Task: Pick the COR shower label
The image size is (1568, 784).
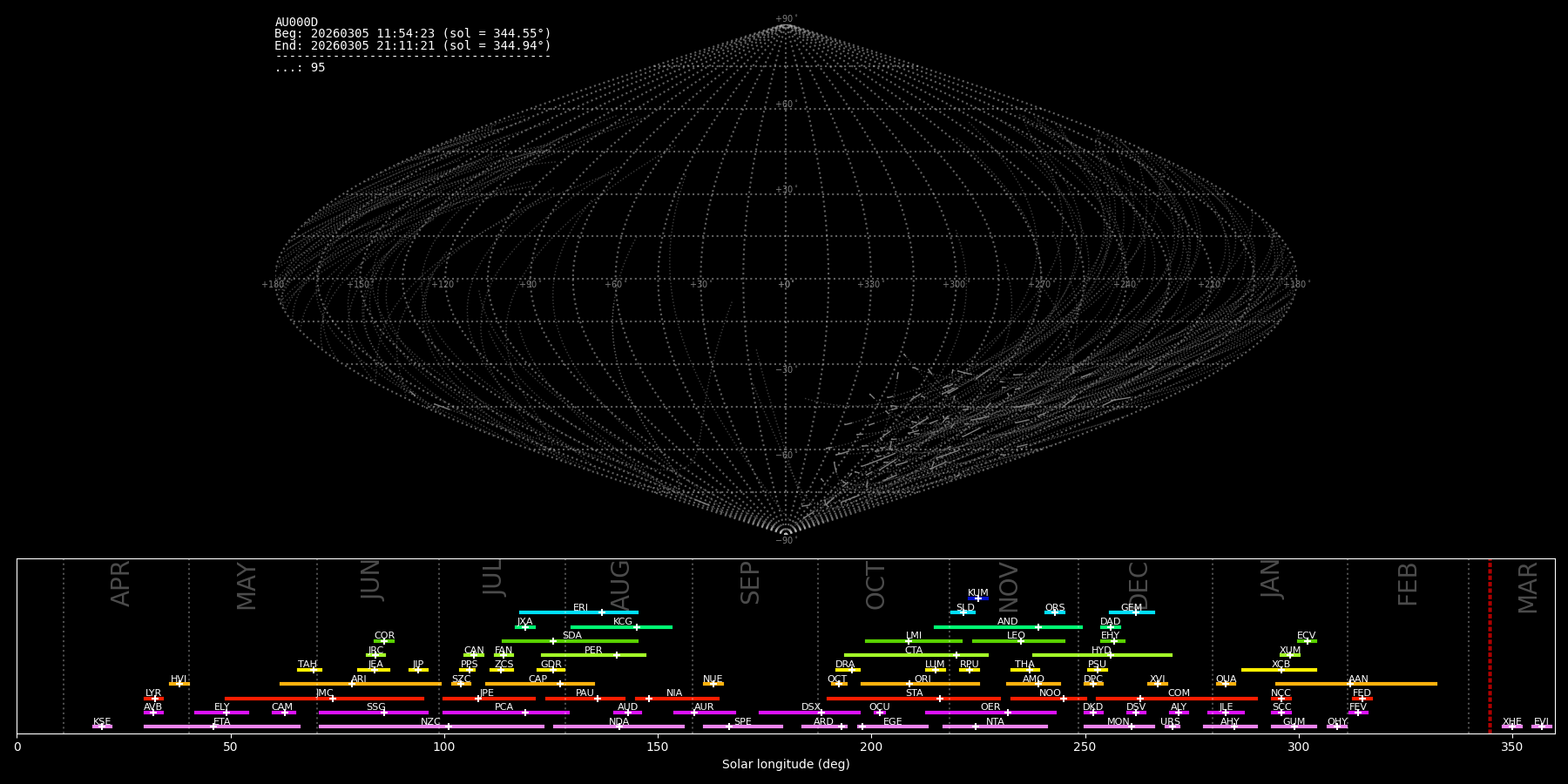Action: (x=385, y=636)
